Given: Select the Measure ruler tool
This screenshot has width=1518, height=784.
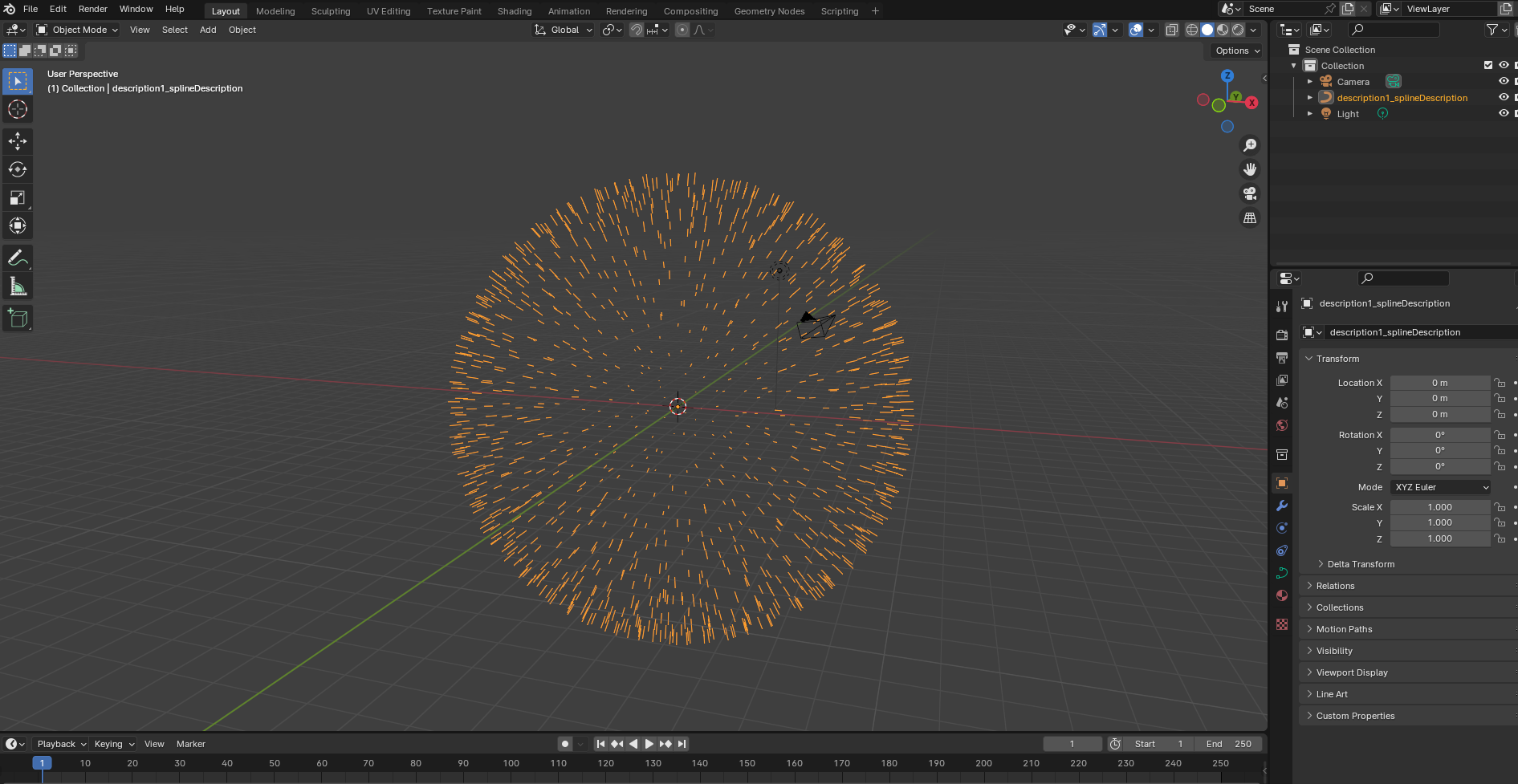Looking at the screenshot, I should (18, 286).
